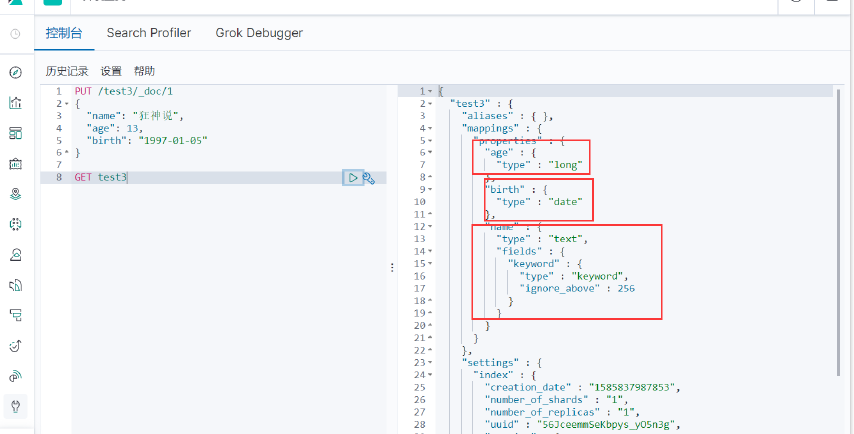Switch to the Search Profiler tab

(148, 33)
